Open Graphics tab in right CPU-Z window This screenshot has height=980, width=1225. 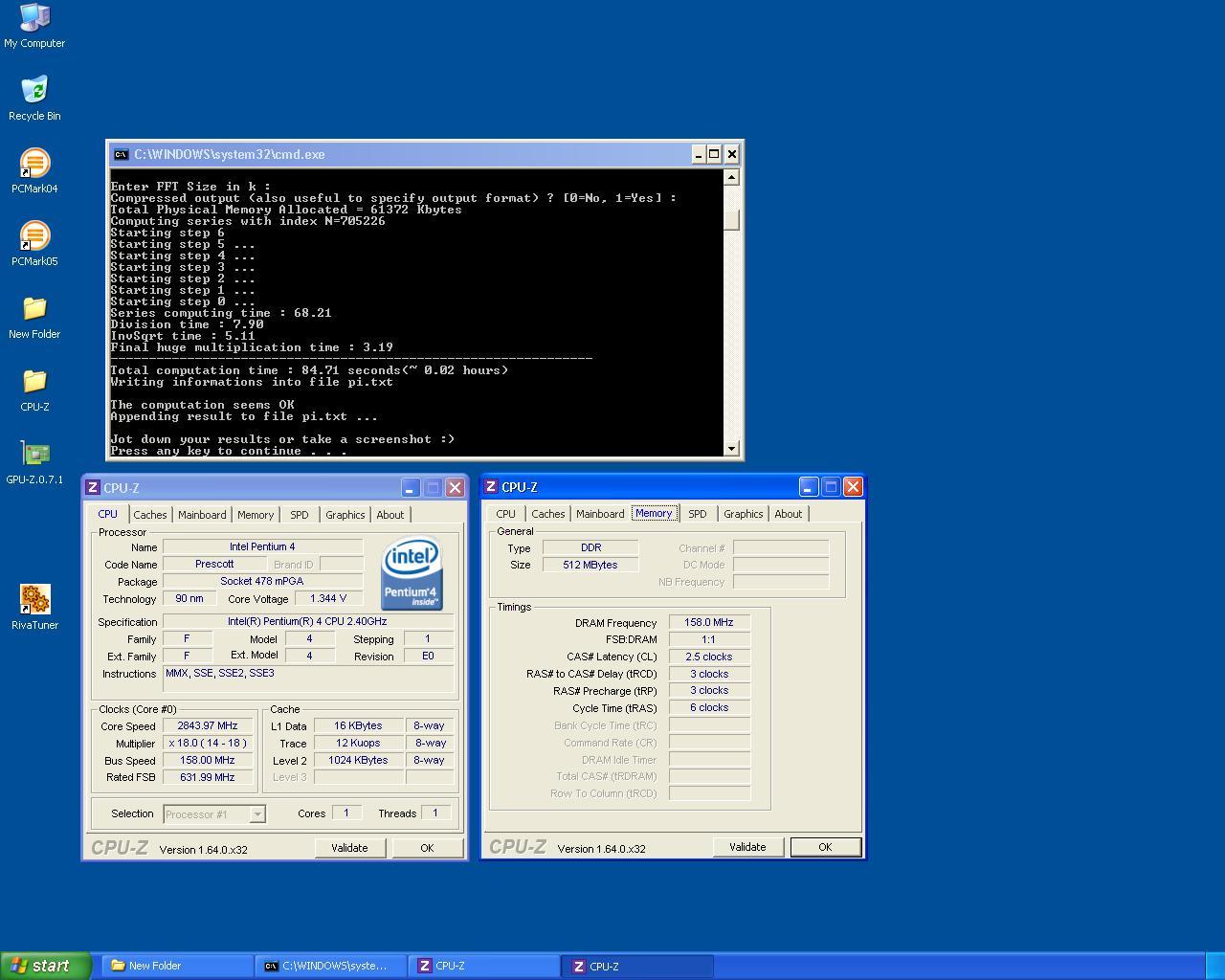[743, 514]
